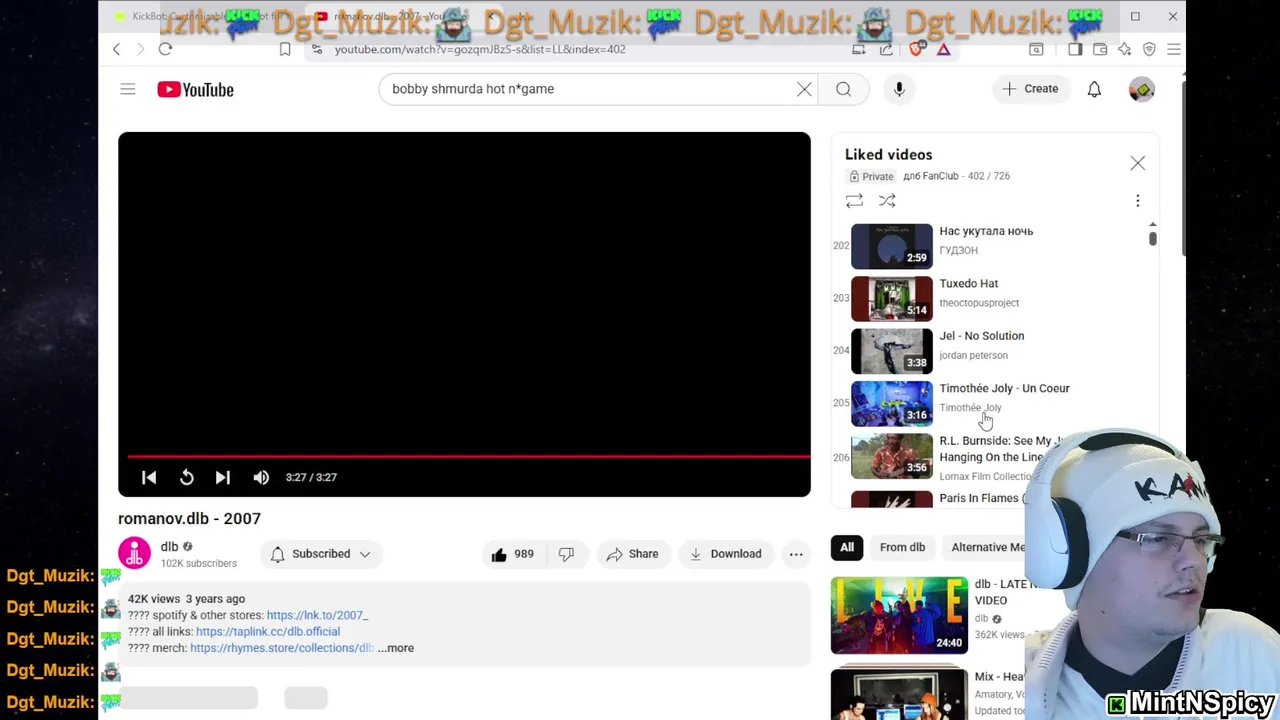Viewport: 1280px width, 720px height.
Task: Close the Liked videos playlist panel
Action: point(1137,163)
